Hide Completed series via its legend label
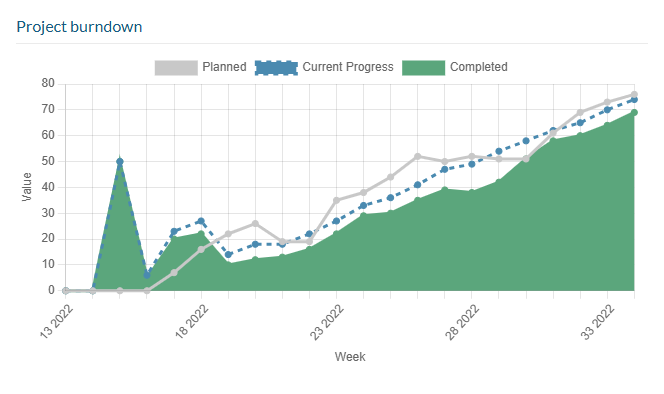Screen dimensions: 664x394 (479, 67)
